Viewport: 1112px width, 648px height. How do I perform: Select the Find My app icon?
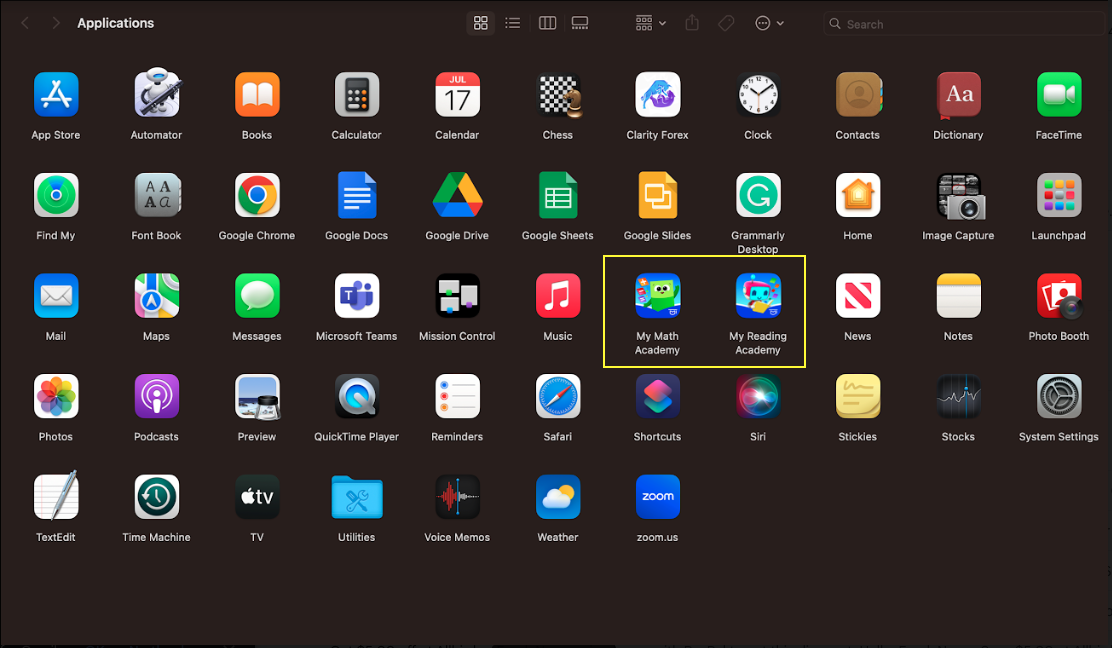(x=56, y=195)
